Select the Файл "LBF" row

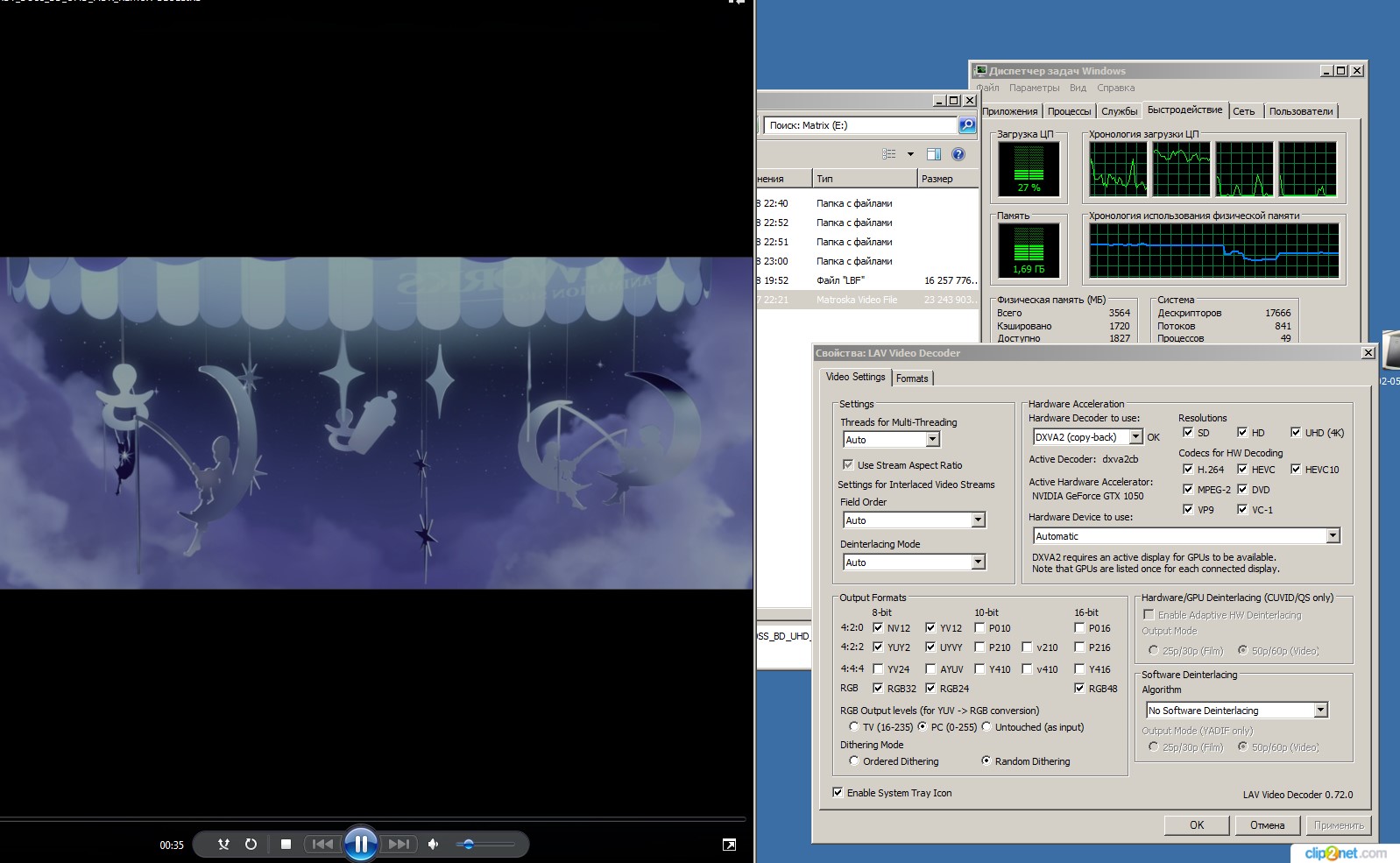click(867, 280)
